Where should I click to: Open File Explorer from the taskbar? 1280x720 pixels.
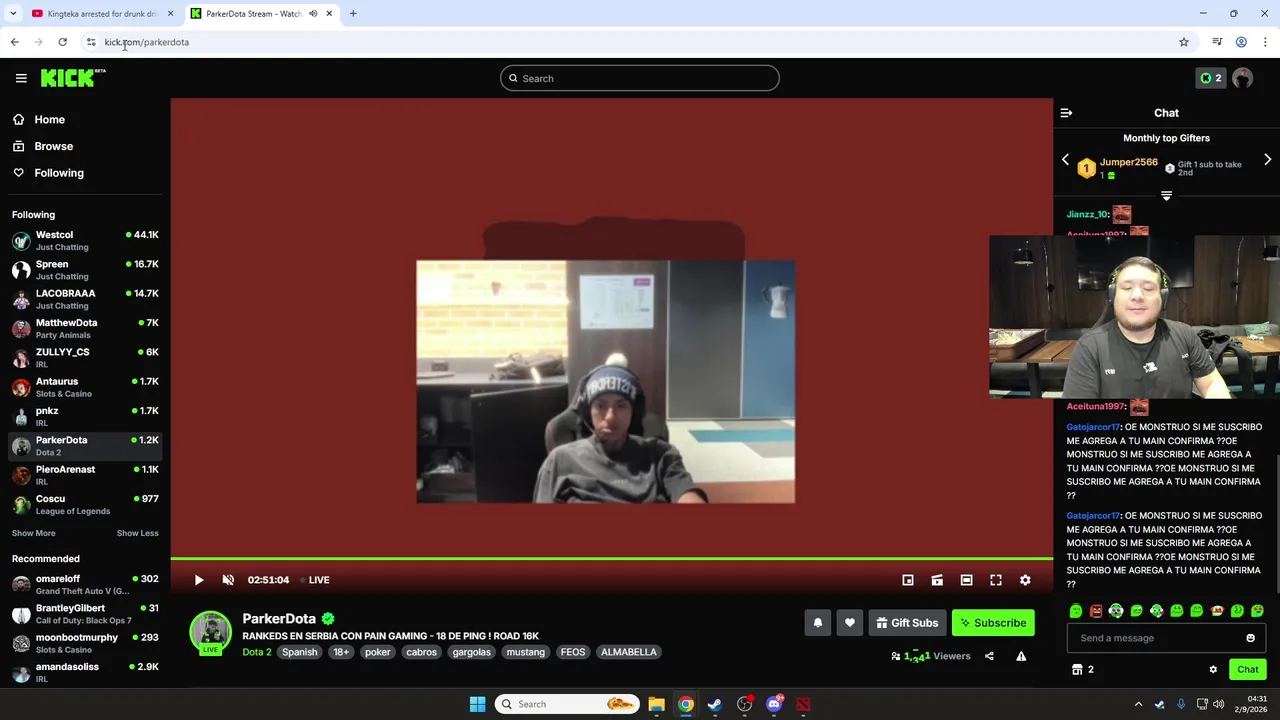(x=656, y=704)
